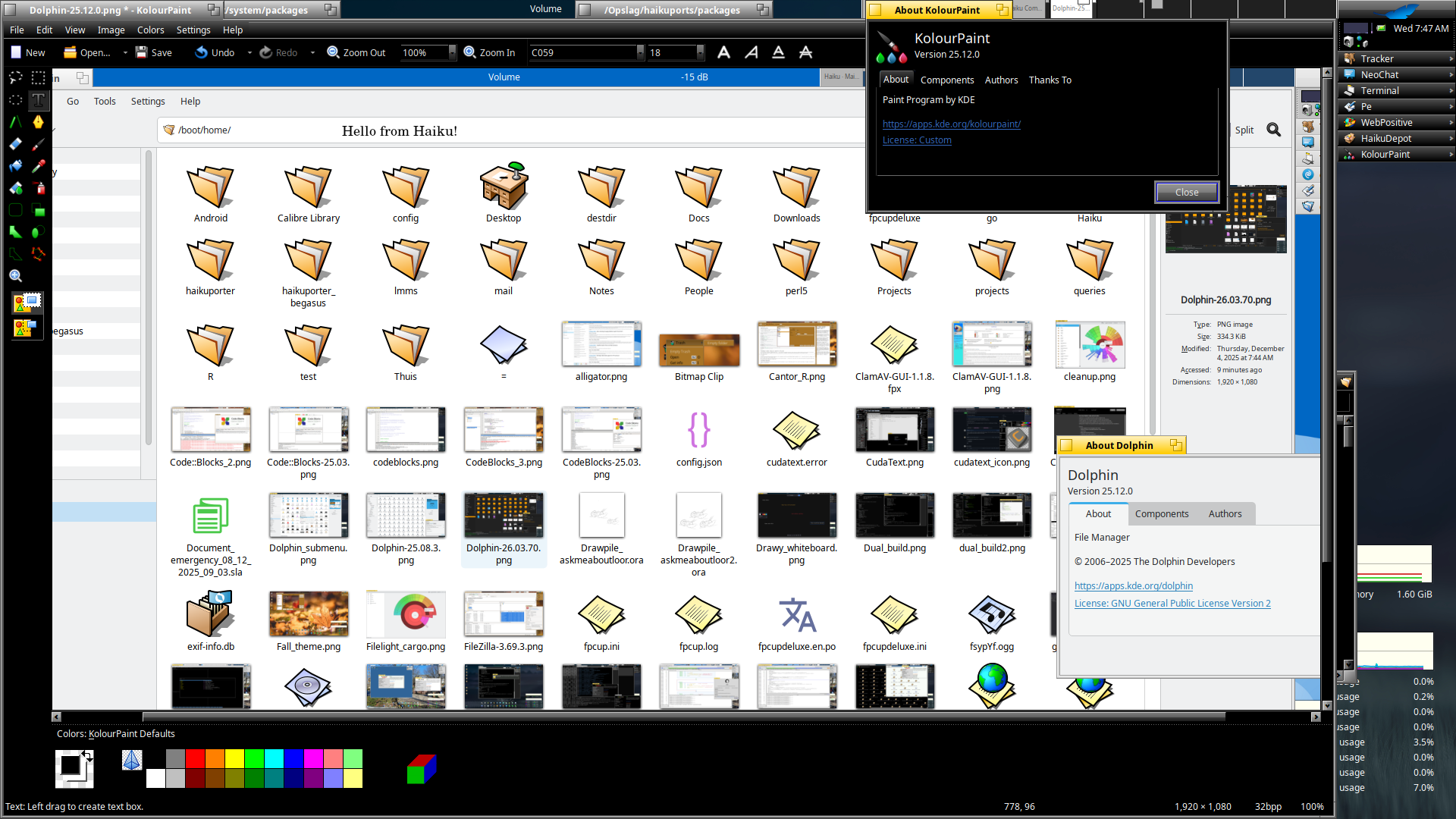Open the zoom level 100% dropdown
Viewport: 1456px width, 819px height.
pos(452,52)
